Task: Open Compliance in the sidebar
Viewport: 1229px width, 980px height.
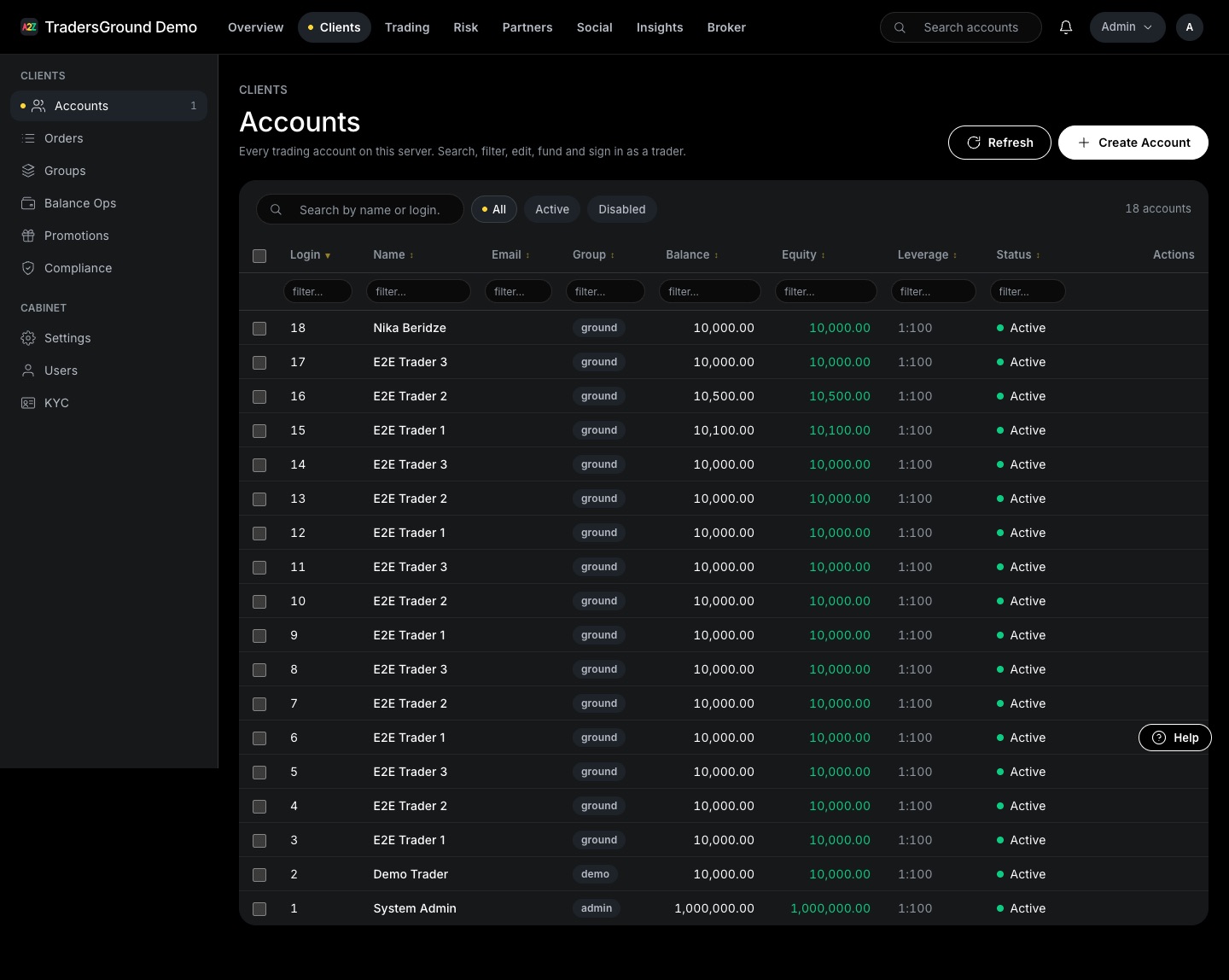Action: [109, 268]
